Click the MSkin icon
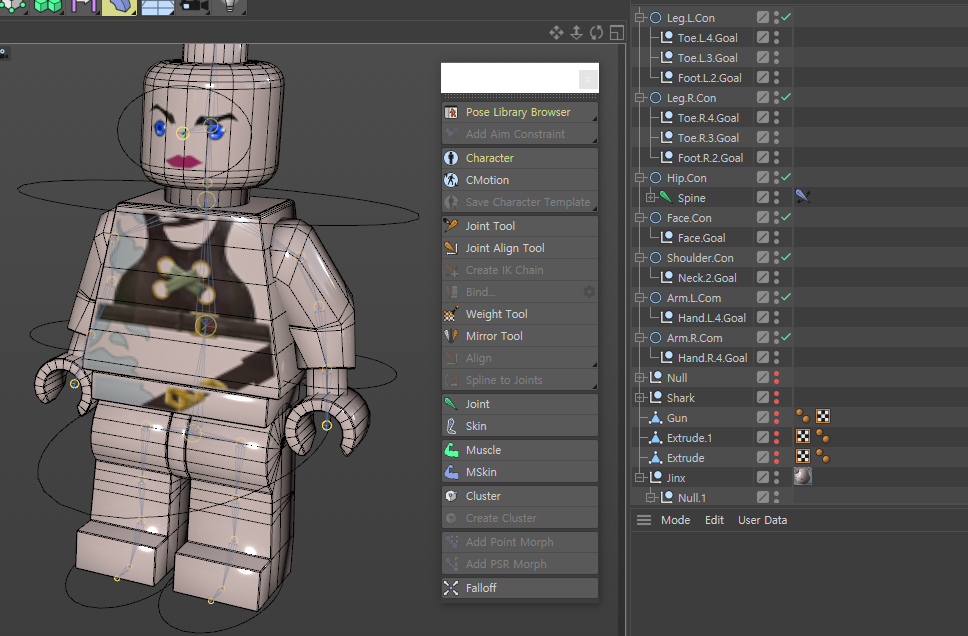 [x=451, y=472]
